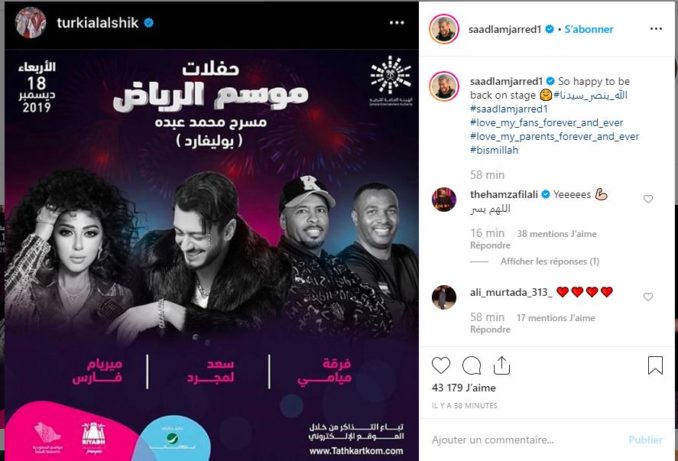Open ali_murtada_313_'s avatar

(444, 297)
